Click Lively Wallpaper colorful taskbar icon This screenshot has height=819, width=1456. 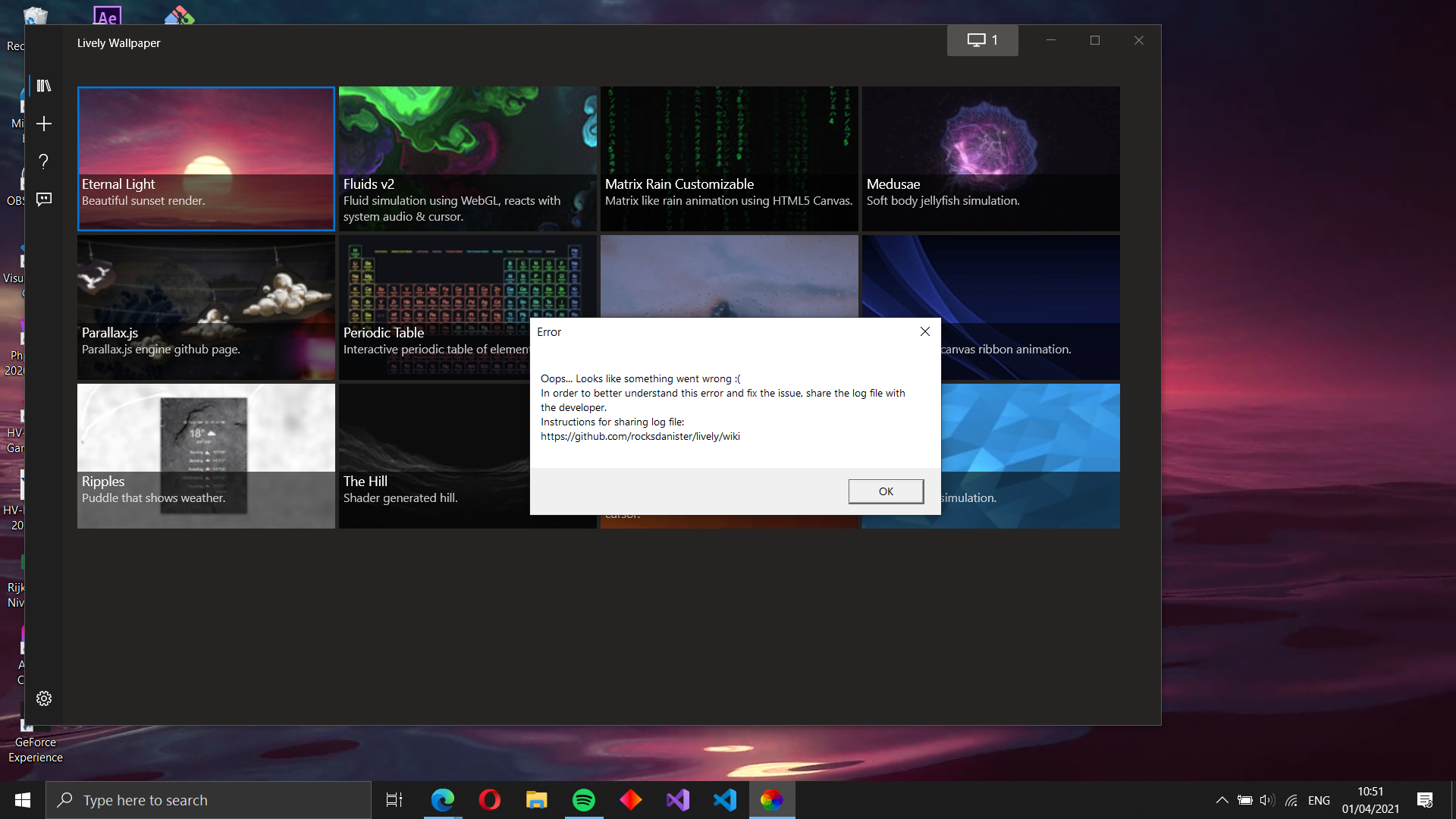click(x=772, y=800)
